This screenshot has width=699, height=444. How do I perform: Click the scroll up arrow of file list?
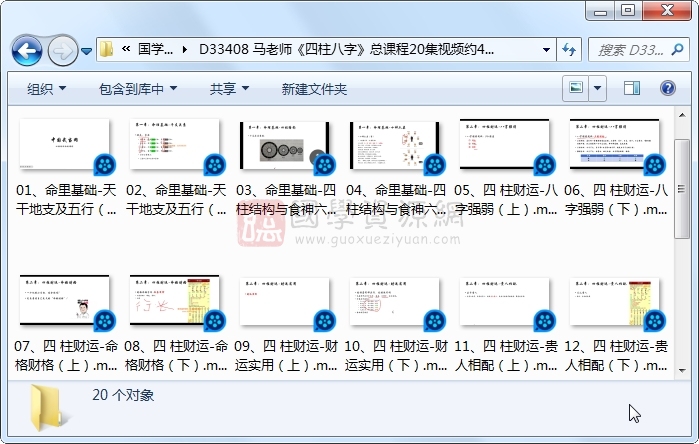click(x=682, y=115)
